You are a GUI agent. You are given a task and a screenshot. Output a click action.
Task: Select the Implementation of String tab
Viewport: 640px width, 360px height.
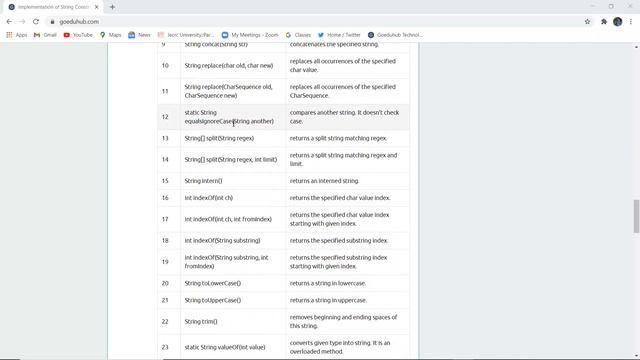53,7
